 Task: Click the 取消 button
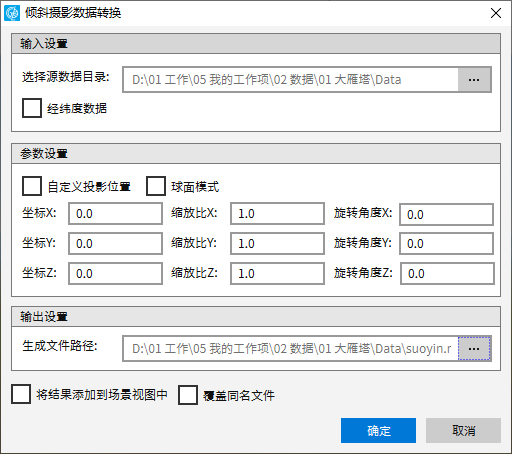(463, 431)
